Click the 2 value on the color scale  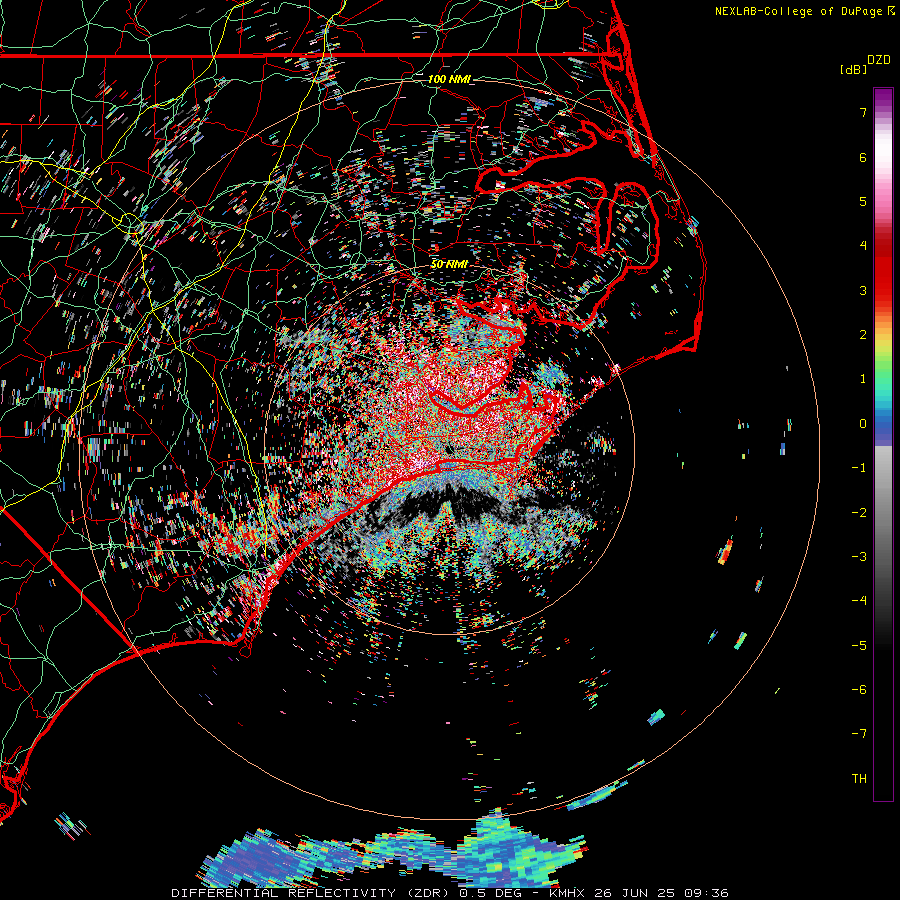coord(863,335)
